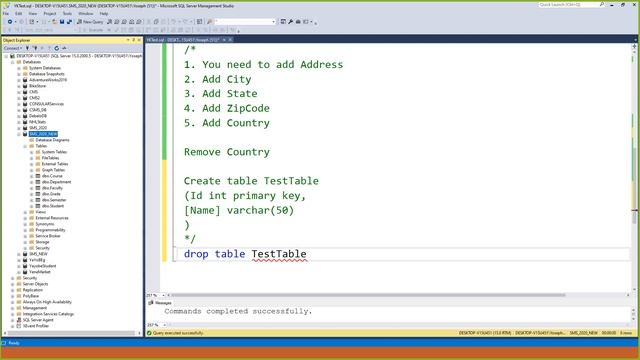Select the Always On High Availability folder
Screen dimensions: 640x360
tap(47, 302)
